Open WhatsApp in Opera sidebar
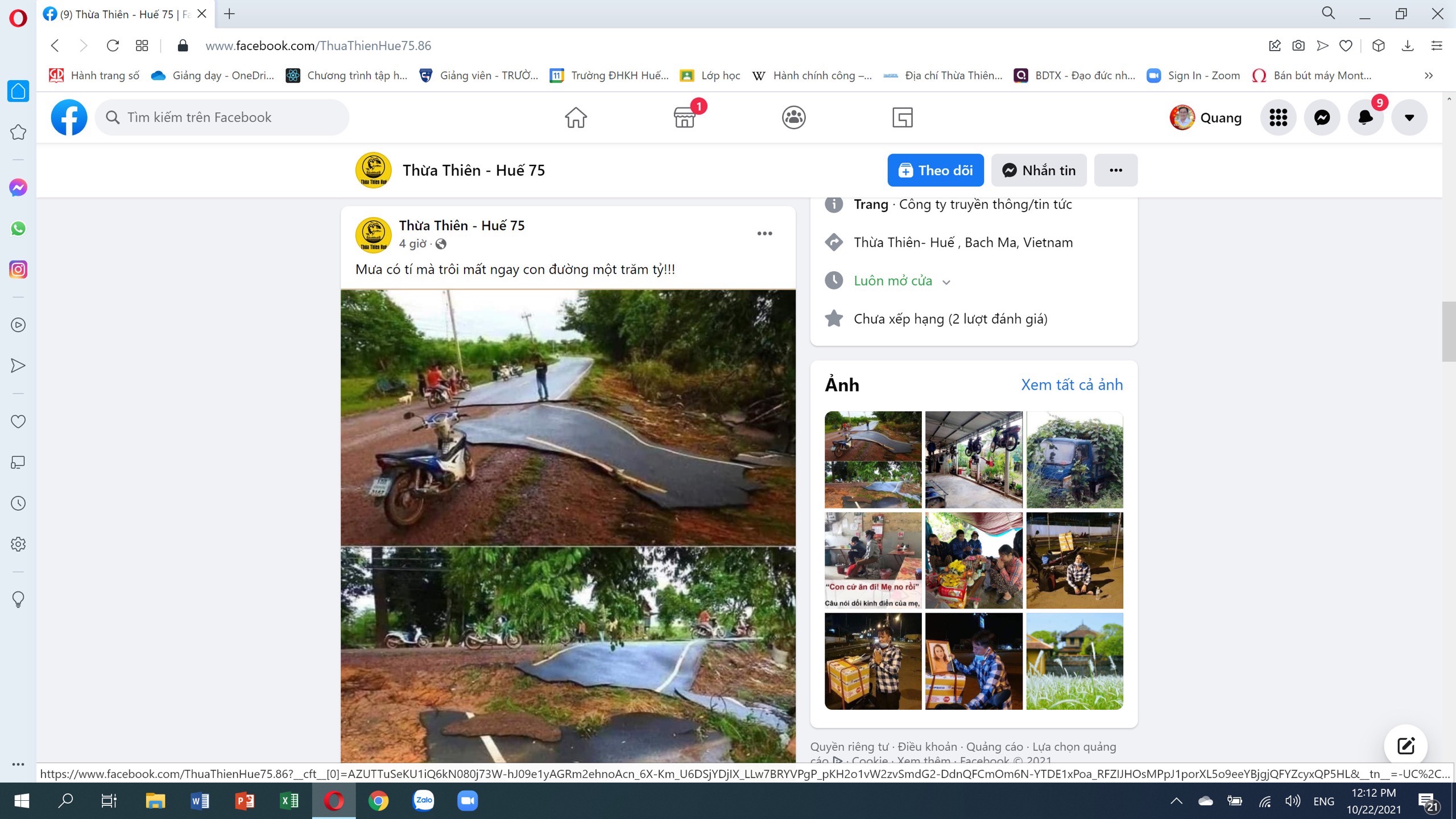 pos(18,229)
